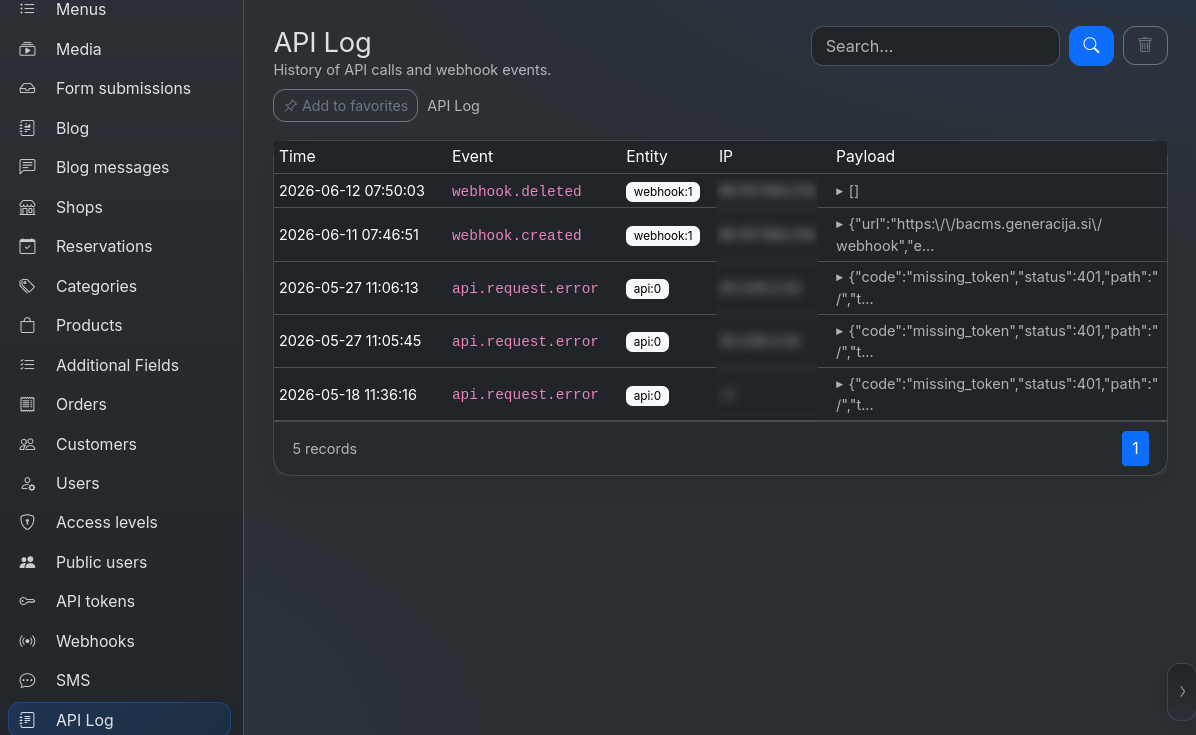Go to the Reservations page
The height and width of the screenshot is (735, 1196).
coord(104,246)
